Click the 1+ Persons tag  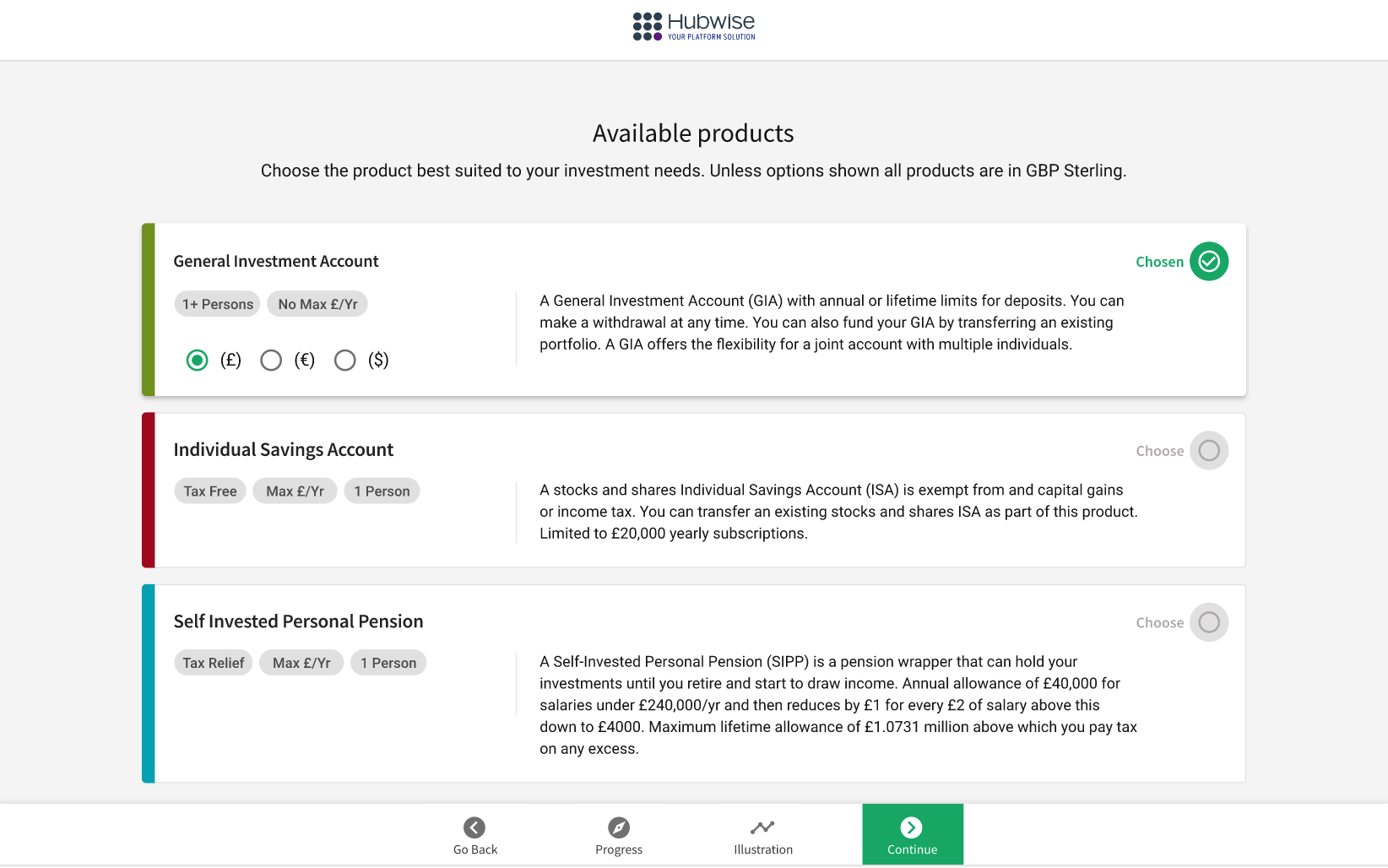pyautogui.click(x=218, y=304)
